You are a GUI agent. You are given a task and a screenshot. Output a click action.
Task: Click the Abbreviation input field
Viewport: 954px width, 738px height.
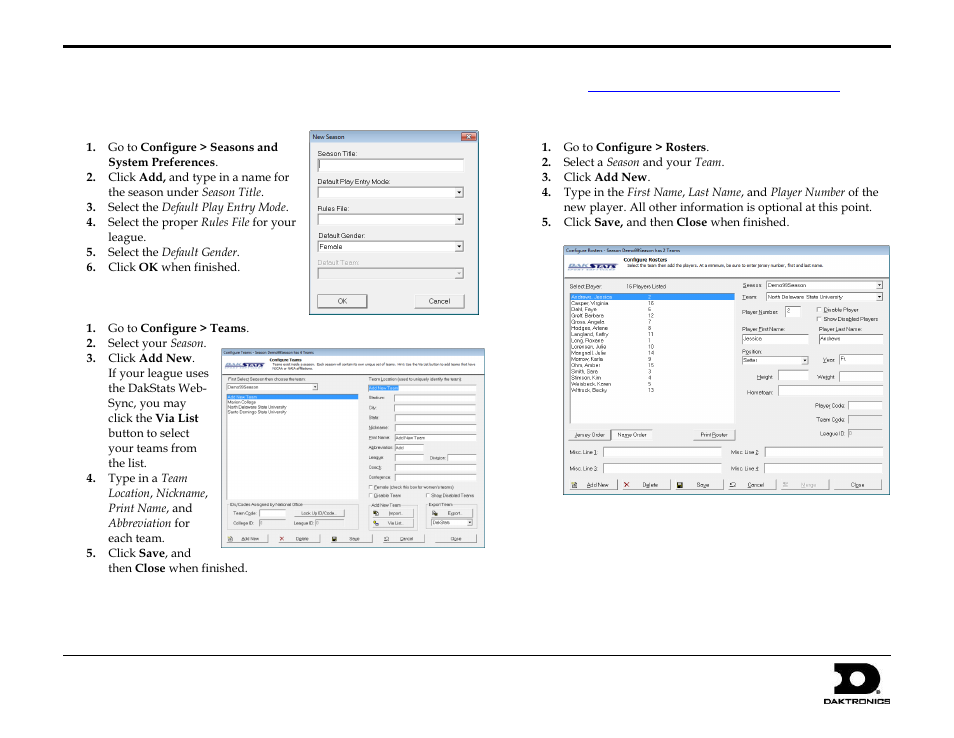409,448
